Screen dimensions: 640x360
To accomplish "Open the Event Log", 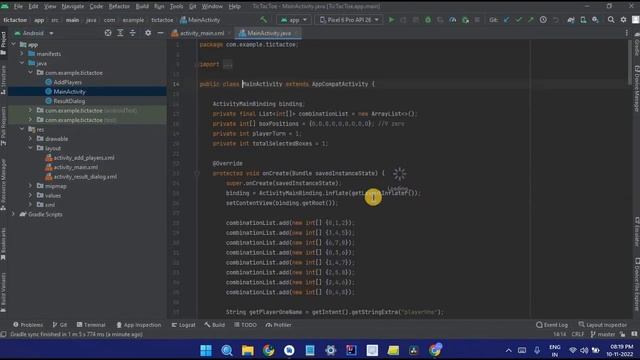I will pos(552,325).
